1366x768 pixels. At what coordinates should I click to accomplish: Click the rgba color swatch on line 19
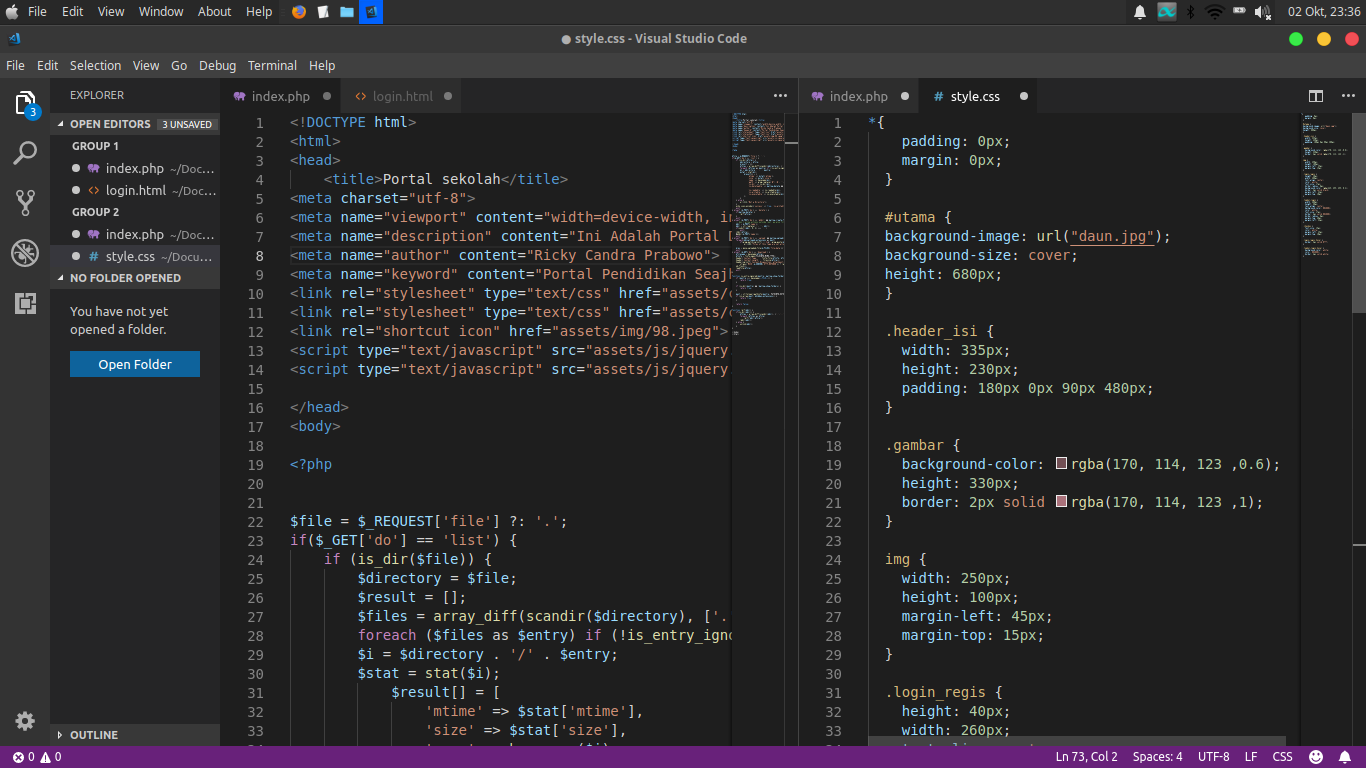[x=1061, y=463]
